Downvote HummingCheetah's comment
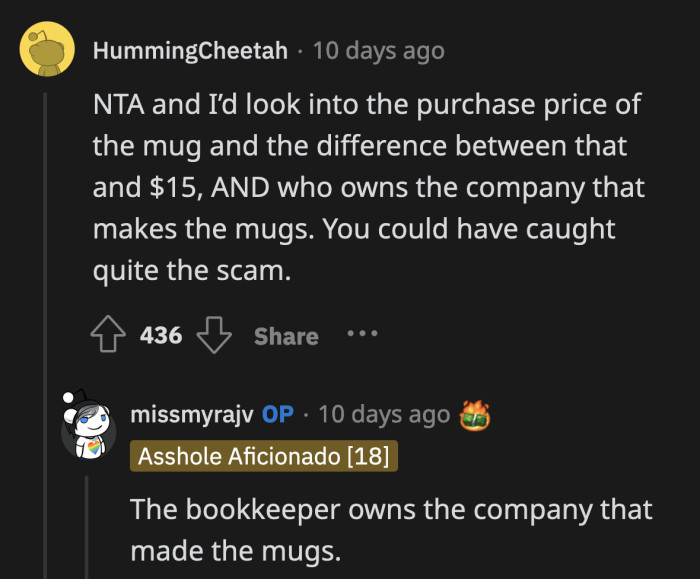 point(213,336)
